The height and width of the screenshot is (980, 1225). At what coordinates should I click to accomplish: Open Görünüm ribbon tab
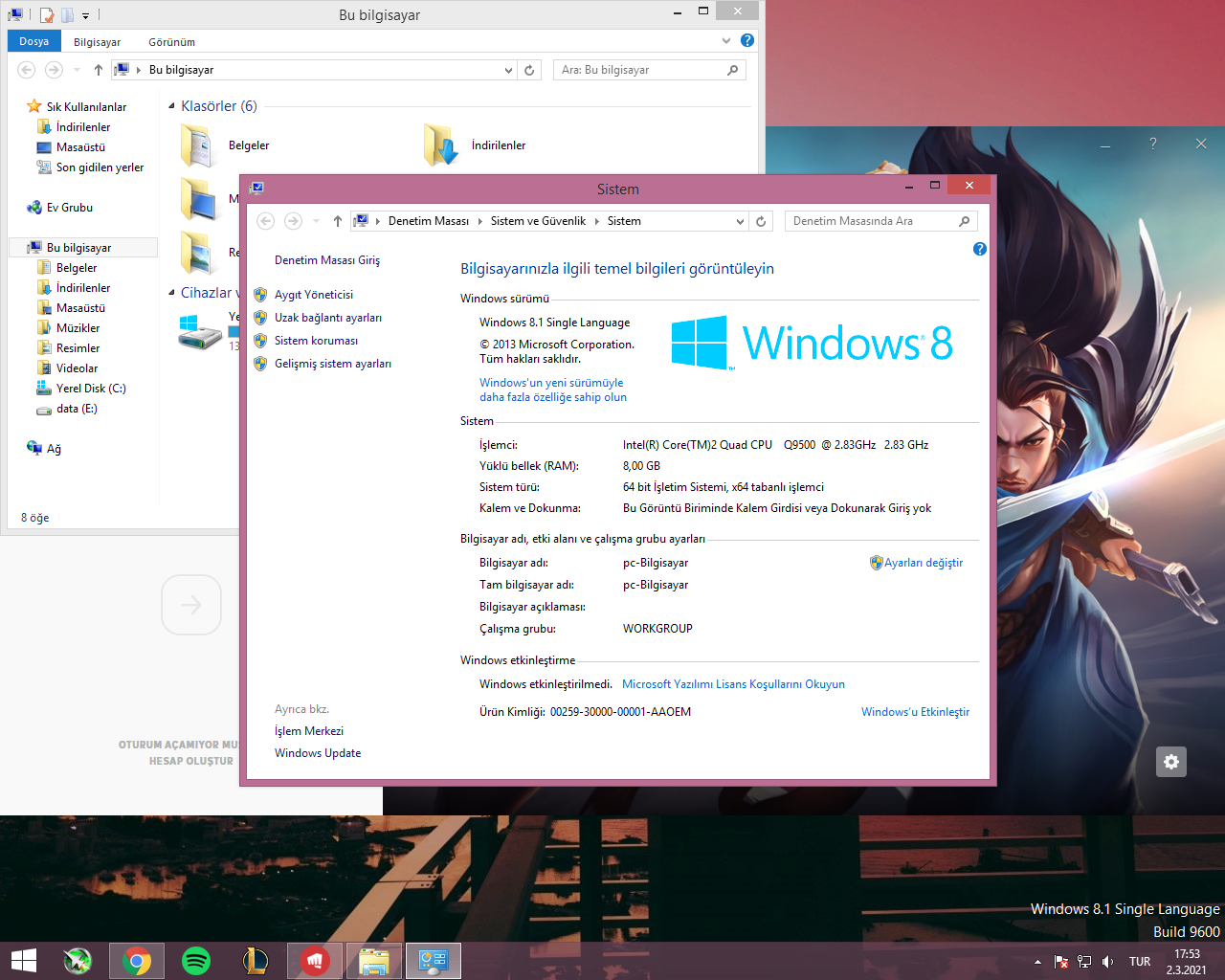[x=172, y=42]
